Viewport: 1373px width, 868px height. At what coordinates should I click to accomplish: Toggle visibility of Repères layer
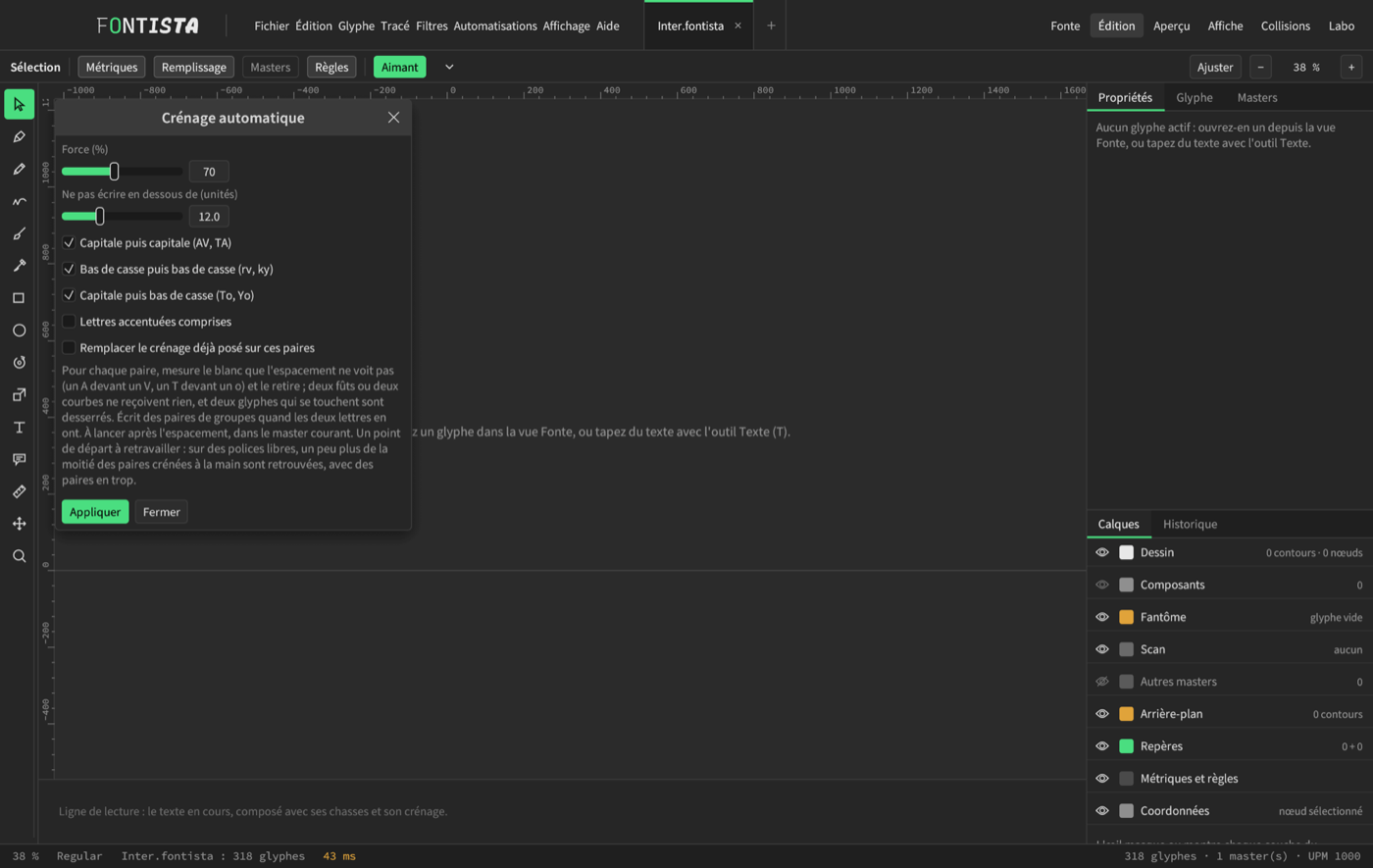[x=1102, y=746]
